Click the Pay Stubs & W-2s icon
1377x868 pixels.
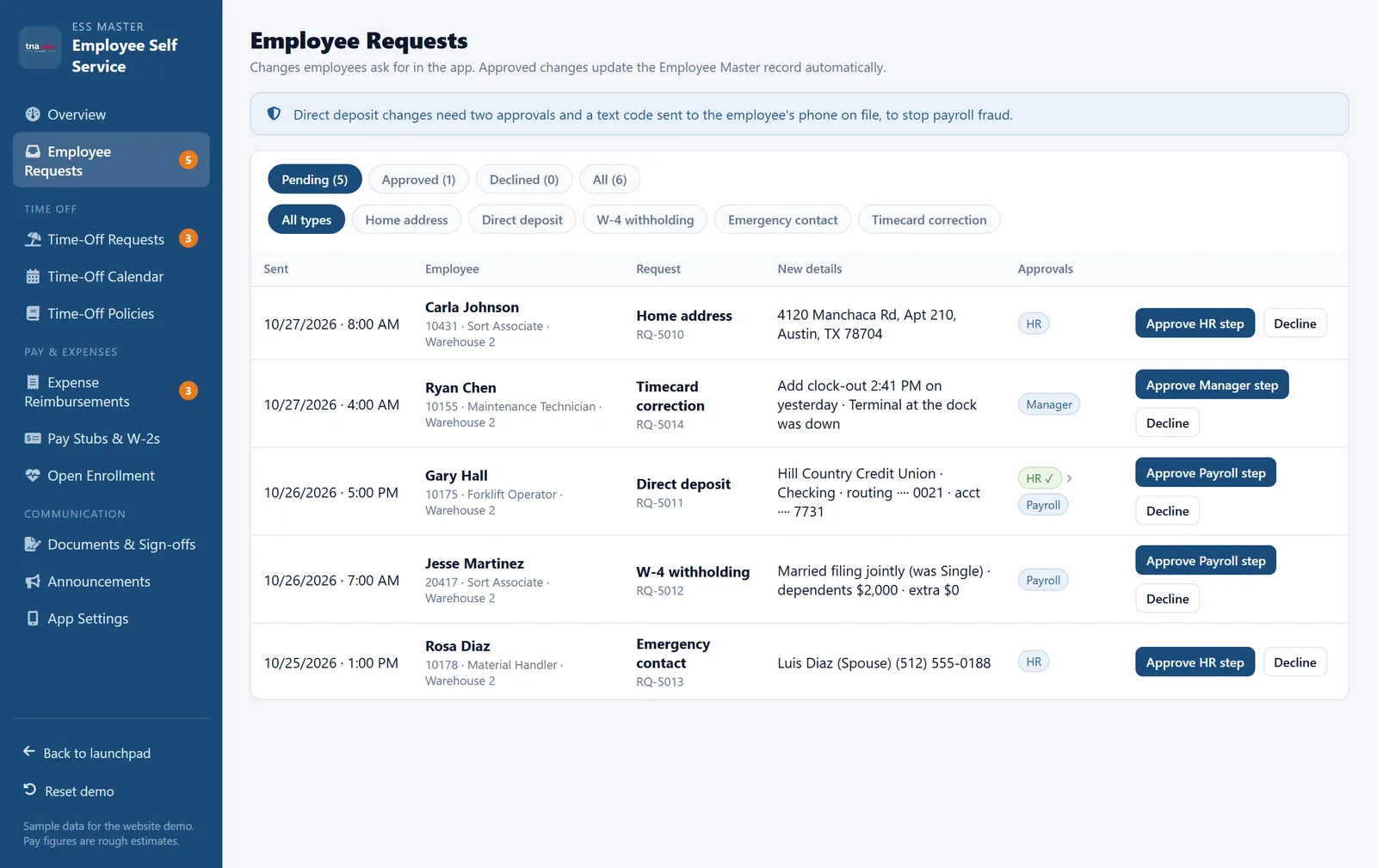tap(33, 438)
